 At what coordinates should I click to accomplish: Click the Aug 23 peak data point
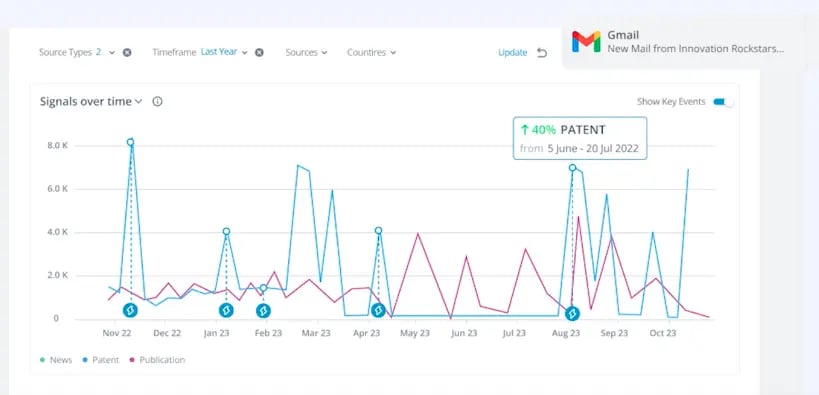coord(572,168)
